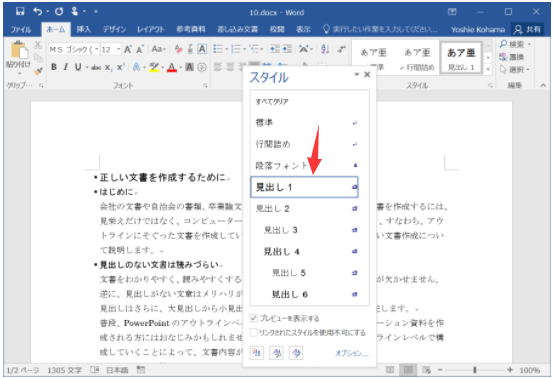The height and width of the screenshot is (378, 553).
Task: Open Style Inspector in Styles pane
Action: (x=276, y=353)
